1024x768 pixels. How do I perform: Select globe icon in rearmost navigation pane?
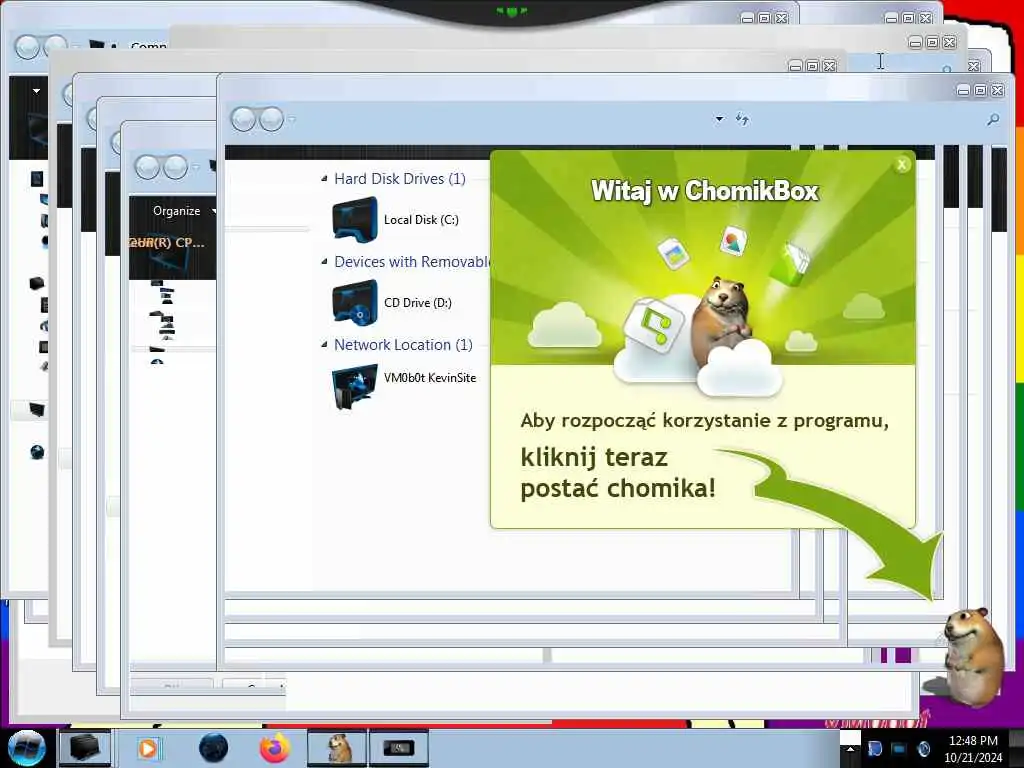37,452
